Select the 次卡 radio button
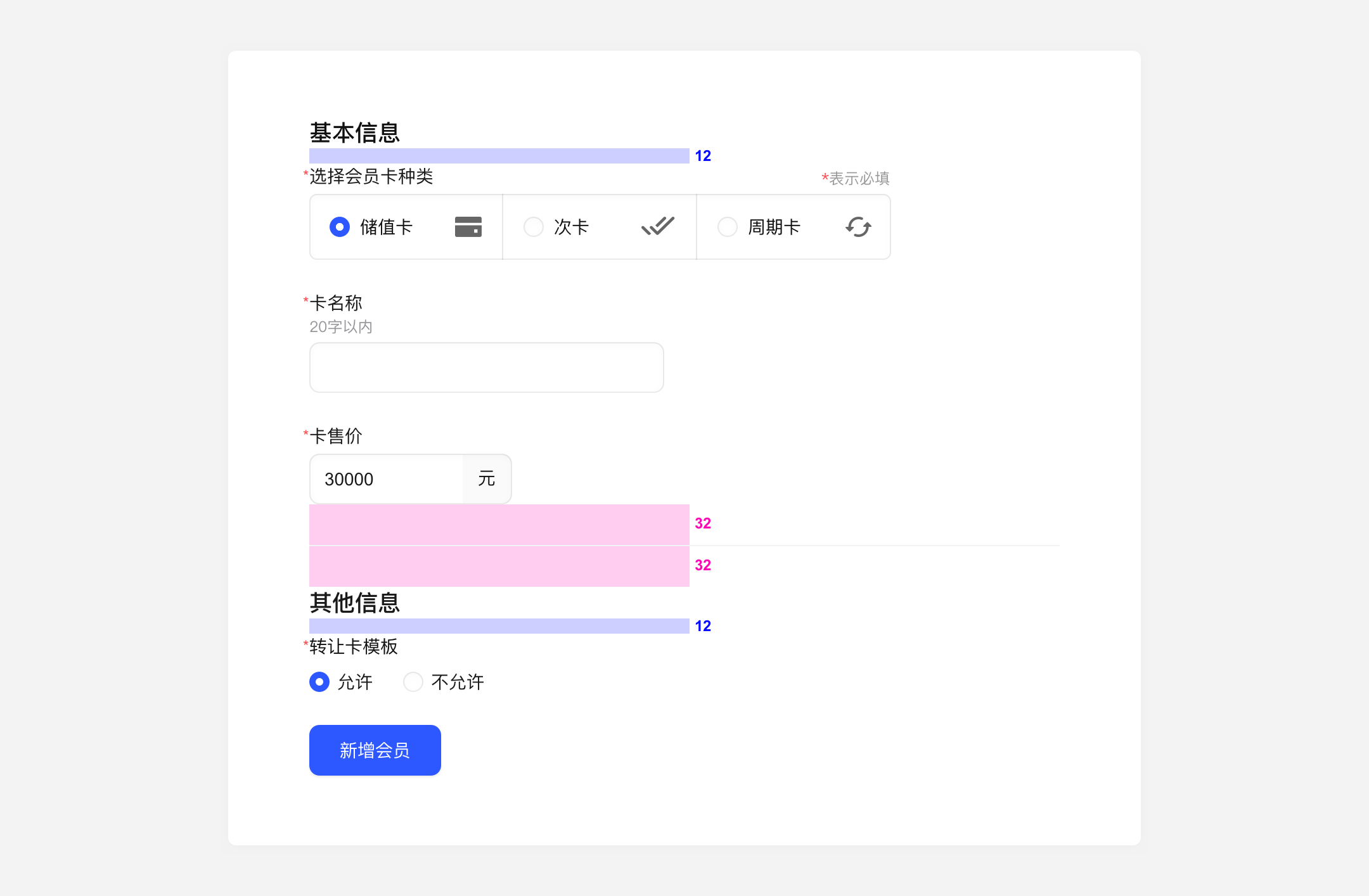1369x896 pixels. pos(534,227)
